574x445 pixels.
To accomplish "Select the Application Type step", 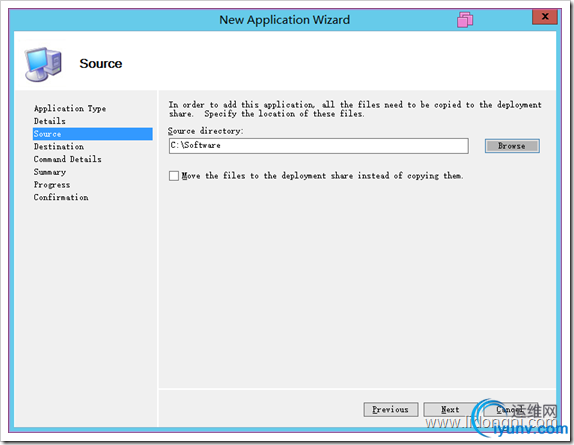I will pyautogui.click(x=70, y=109).
